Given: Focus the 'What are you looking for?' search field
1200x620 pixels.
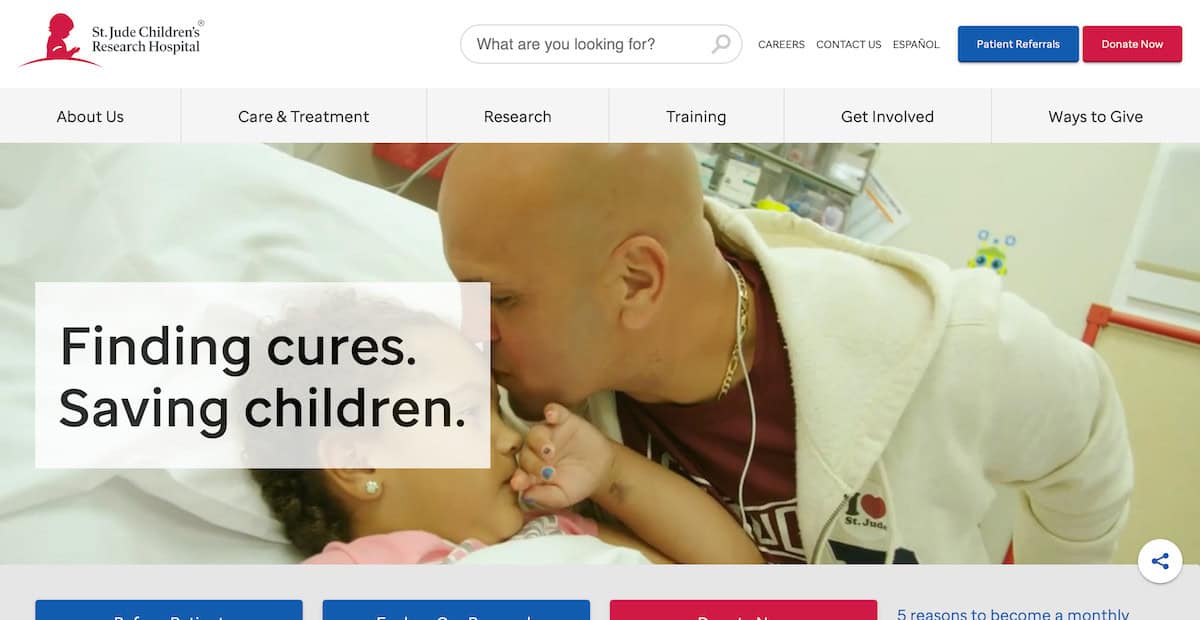Looking at the screenshot, I should 600,44.
